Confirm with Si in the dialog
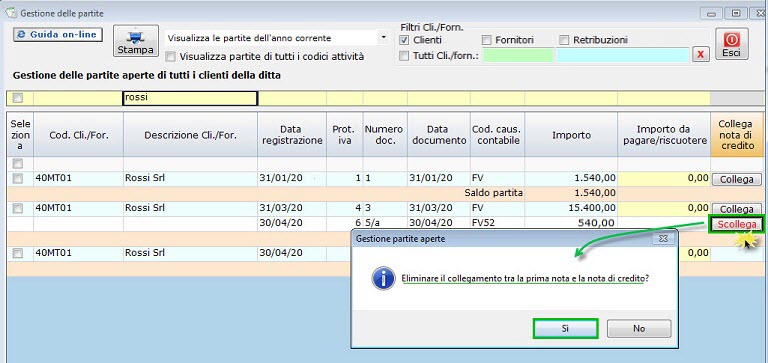 tap(565, 329)
